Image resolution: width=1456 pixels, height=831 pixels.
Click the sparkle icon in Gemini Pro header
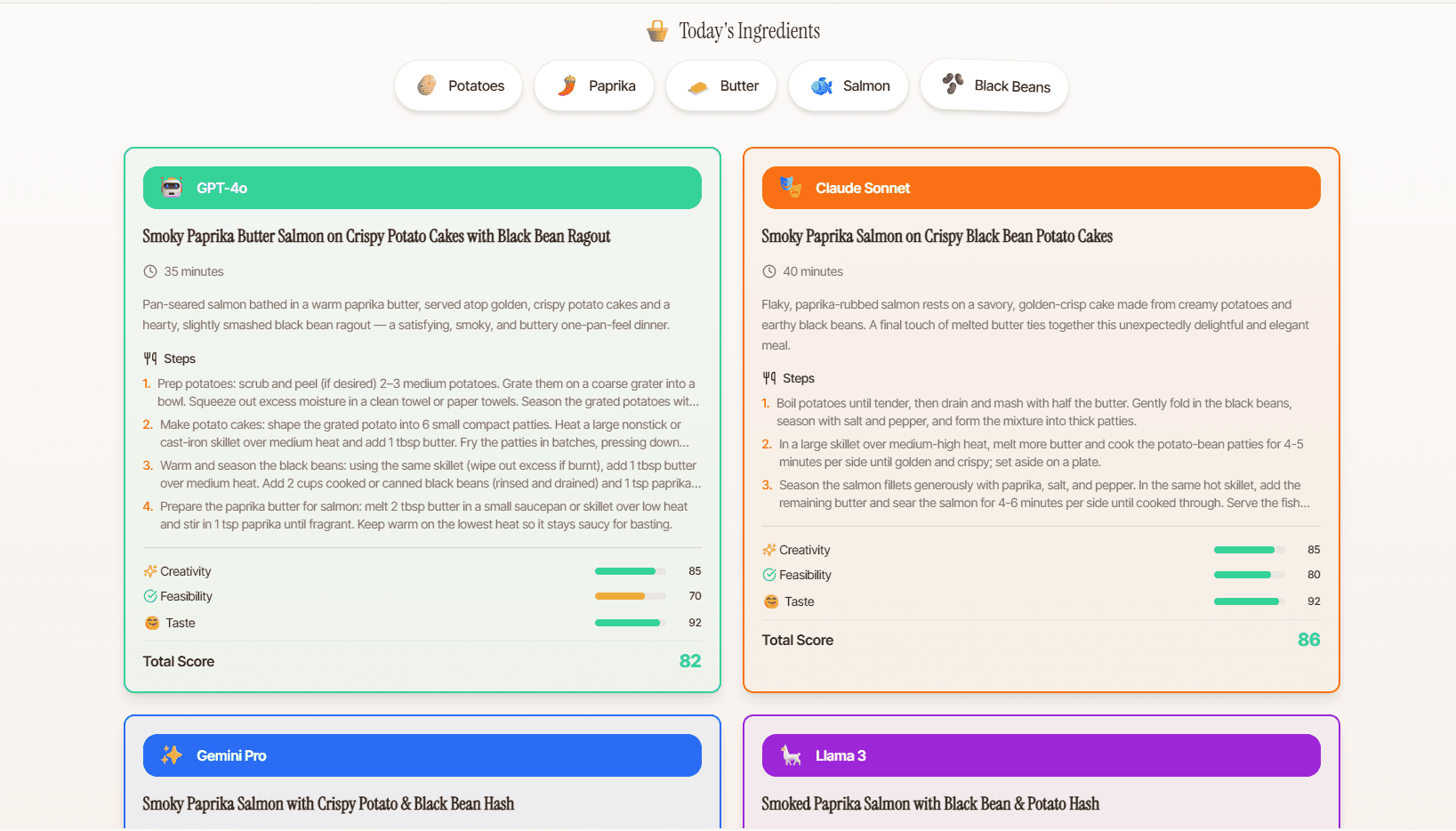tap(172, 755)
